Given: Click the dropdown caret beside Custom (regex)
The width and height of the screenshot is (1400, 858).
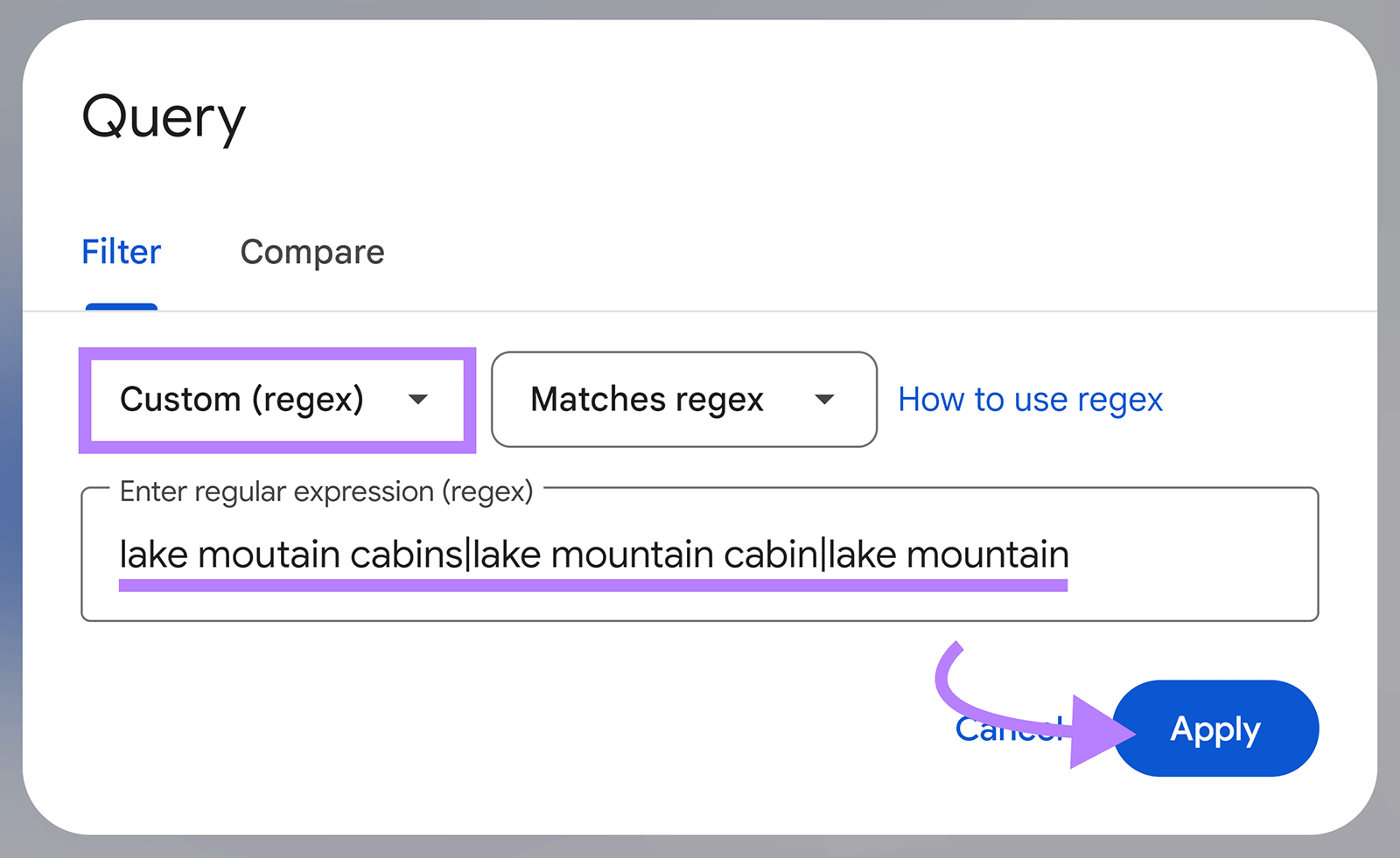Looking at the screenshot, I should pos(418,400).
